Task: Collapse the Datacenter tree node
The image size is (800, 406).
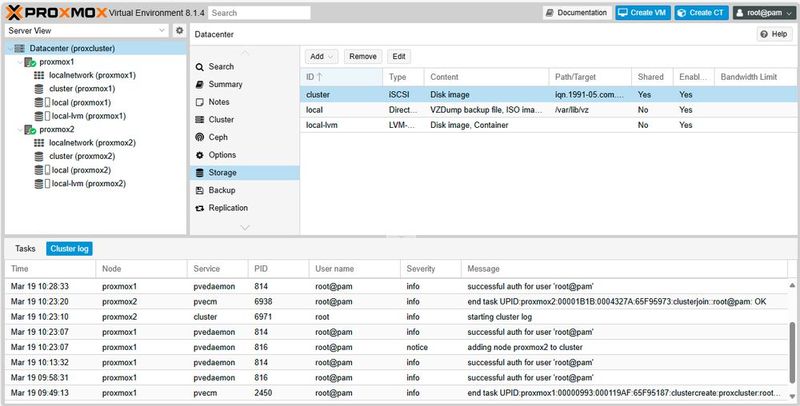Action: pos(10,48)
